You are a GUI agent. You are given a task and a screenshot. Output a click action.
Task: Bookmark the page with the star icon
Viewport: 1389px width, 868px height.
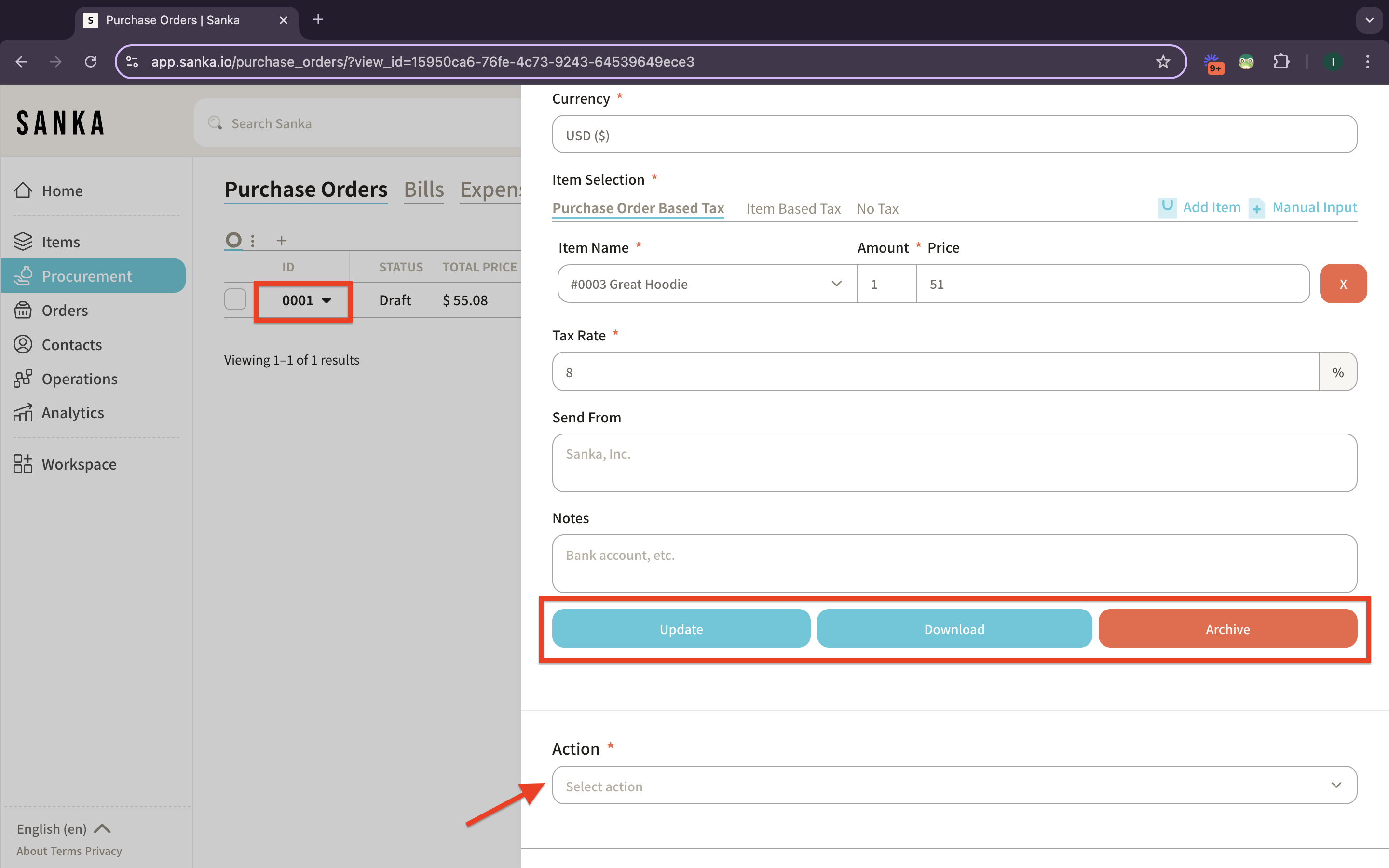click(1162, 61)
